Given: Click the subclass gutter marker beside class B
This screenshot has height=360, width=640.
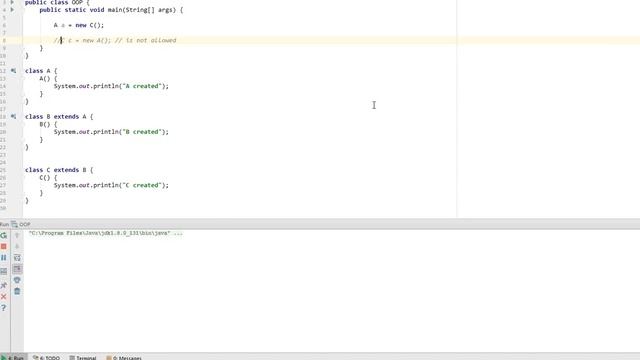Looking at the screenshot, I should pos(13,116).
